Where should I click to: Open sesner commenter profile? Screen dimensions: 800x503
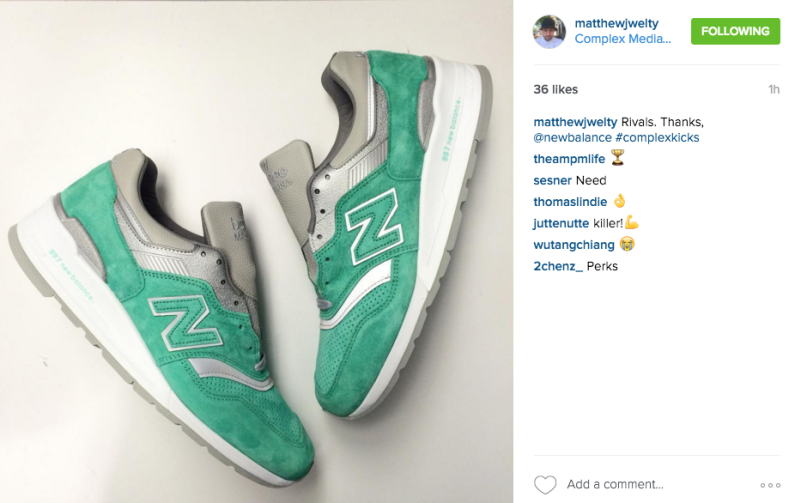coord(553,181)
